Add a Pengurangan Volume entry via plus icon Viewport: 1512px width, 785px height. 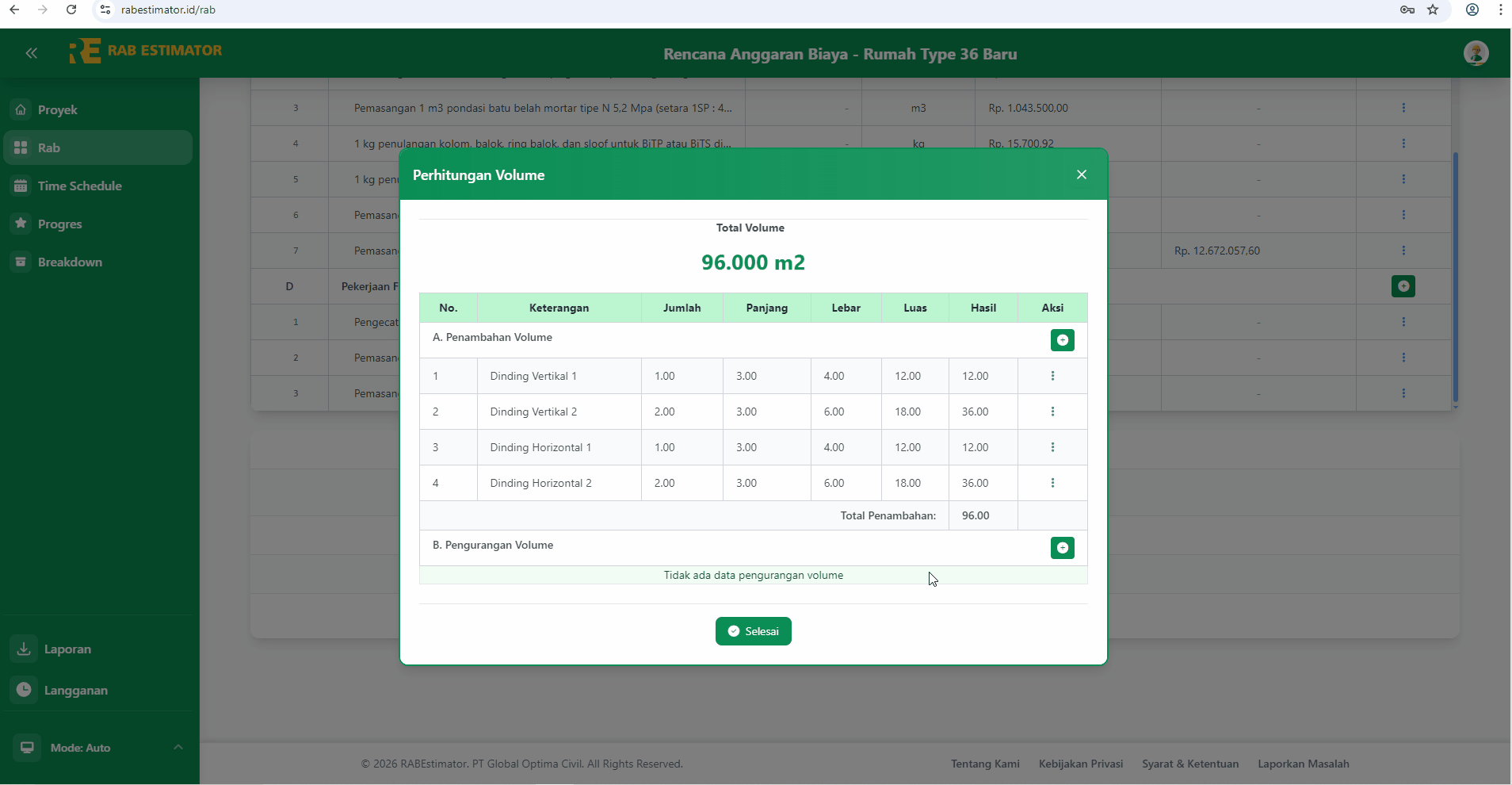click(x=1062, y=547)
